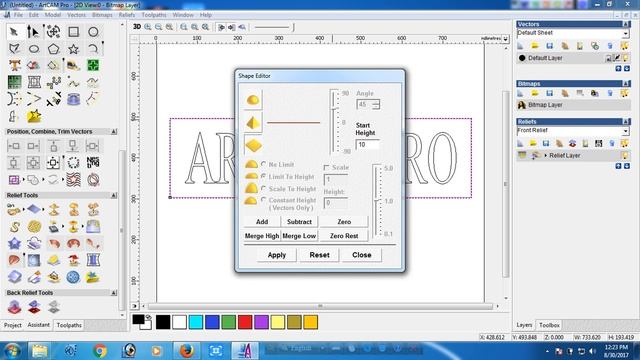Select the Scale To Height option
This screenshot has width=640, height=360.
pos(264,189)
